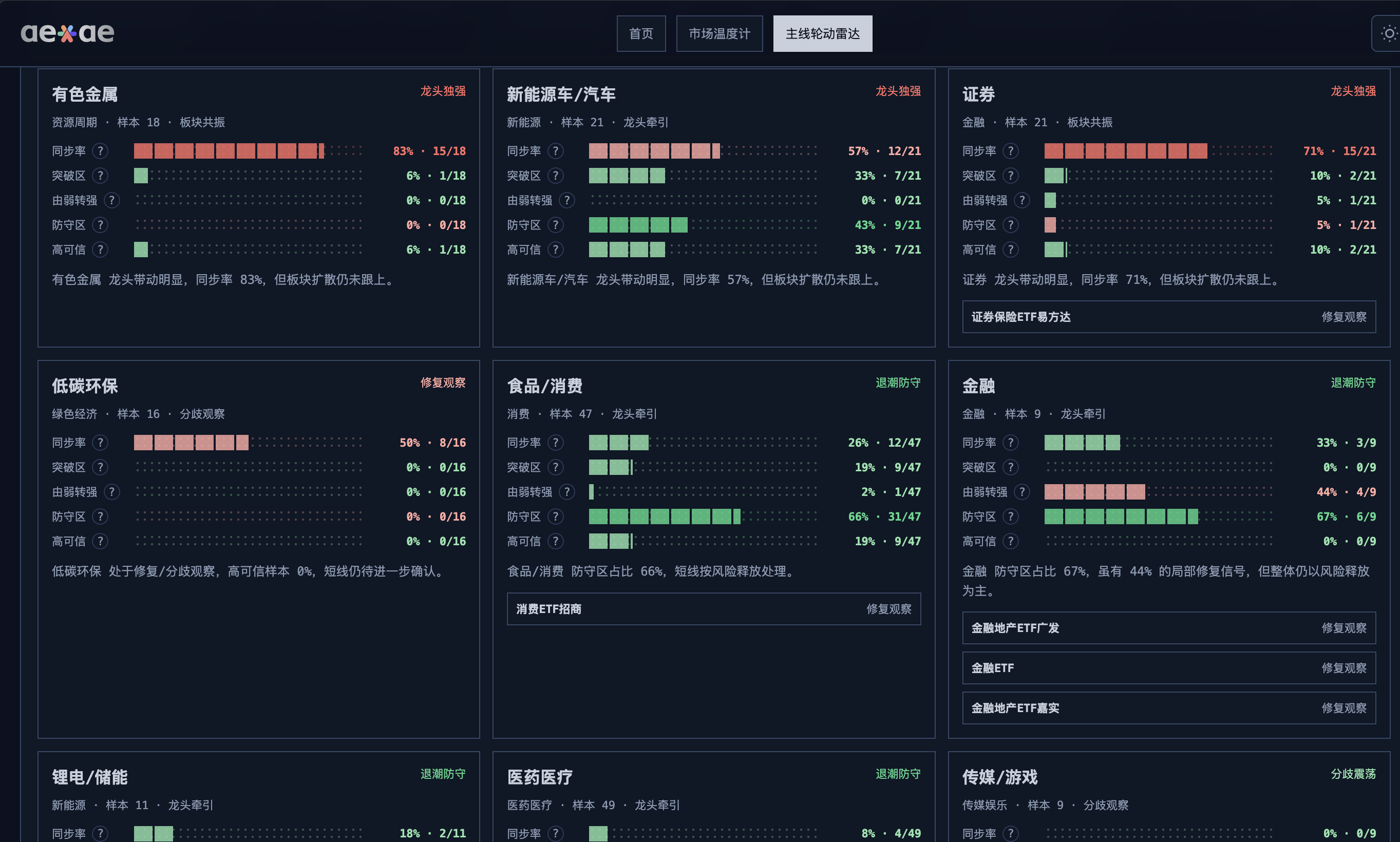Click help icon beside 同步率 in 锂电/储能 card
1400x842 pixels.
(101, 833)
